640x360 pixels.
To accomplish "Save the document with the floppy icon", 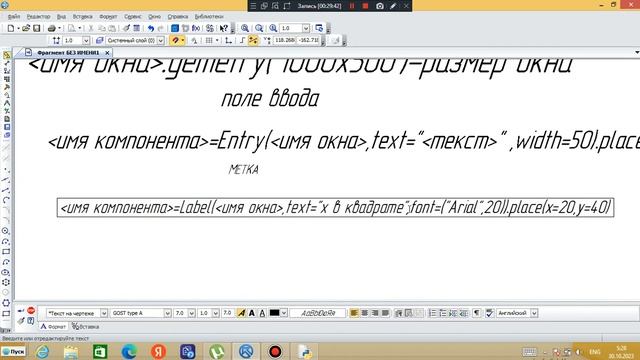I will pos(36,28).
